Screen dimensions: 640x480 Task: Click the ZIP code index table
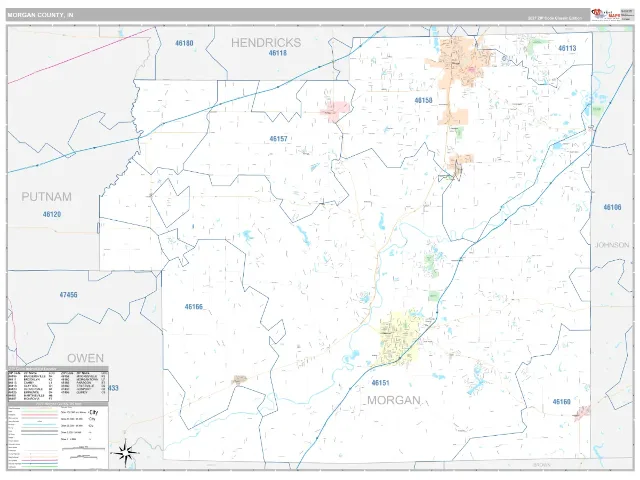[x=58, y=384]
